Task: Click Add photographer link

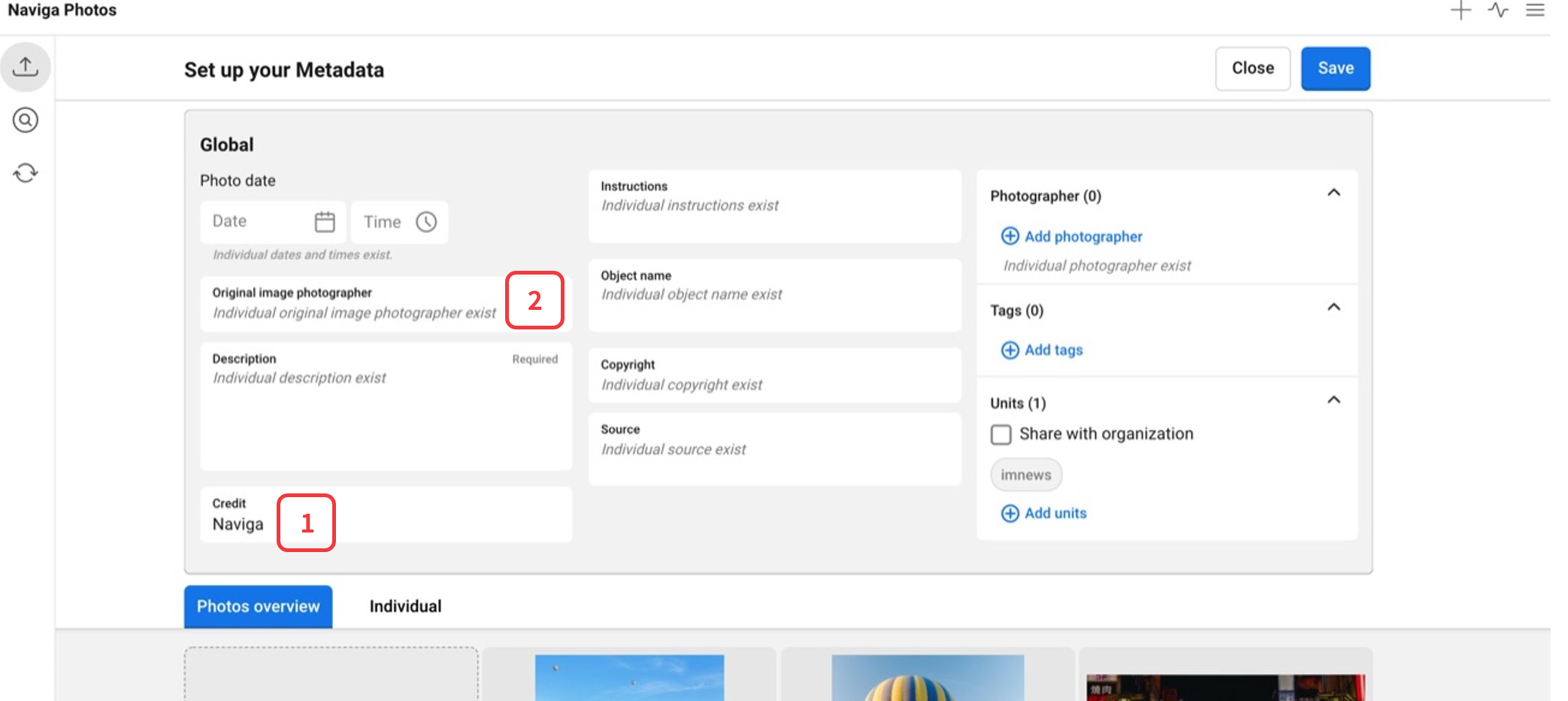Action: 1082,237
